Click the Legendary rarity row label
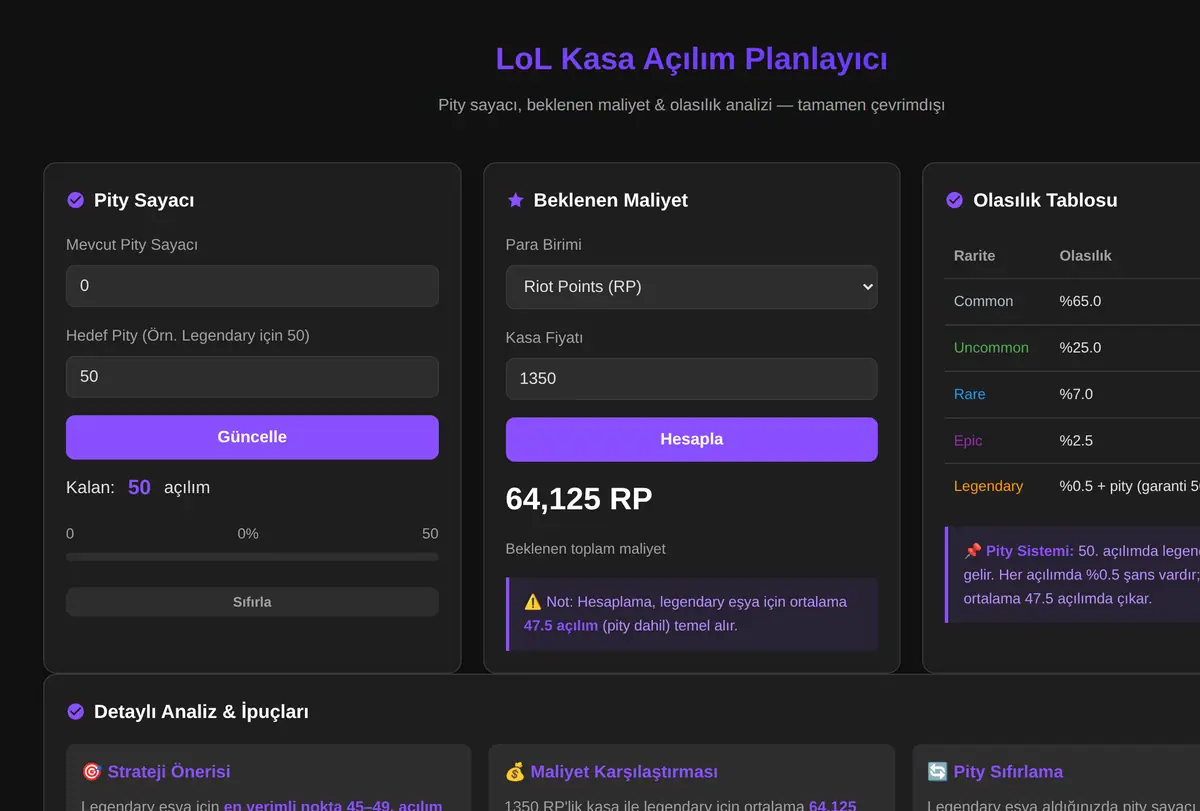Screen dimensions: 1200x811 [x=988, y=486]
